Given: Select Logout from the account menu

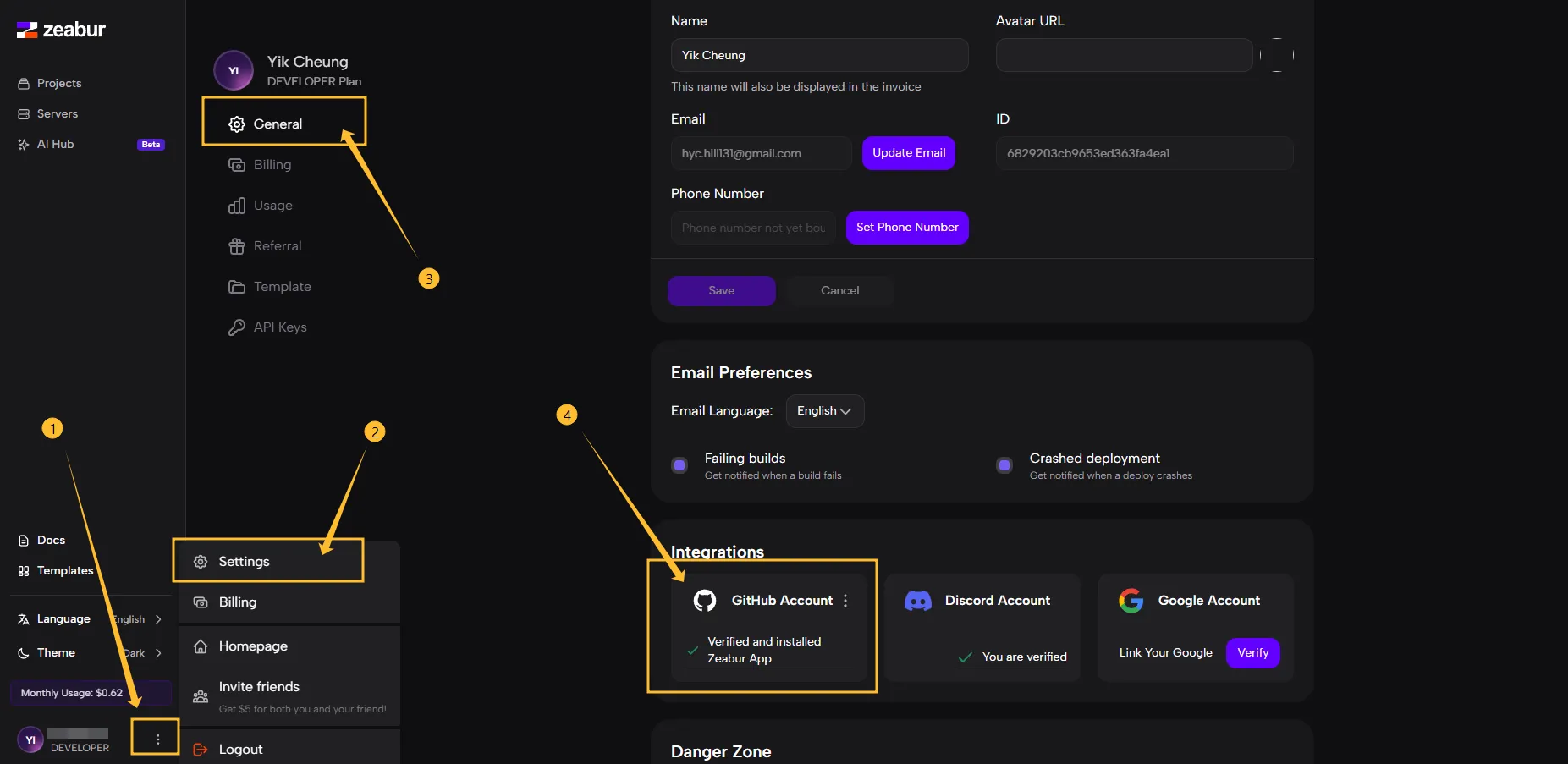Looking at the screenshot, I should point(239,749).
